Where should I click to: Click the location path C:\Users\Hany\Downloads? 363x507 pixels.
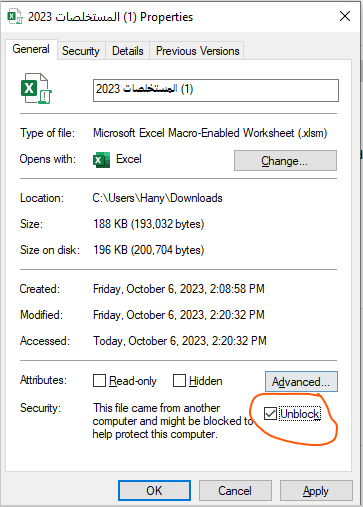click(x=157, y=198)
